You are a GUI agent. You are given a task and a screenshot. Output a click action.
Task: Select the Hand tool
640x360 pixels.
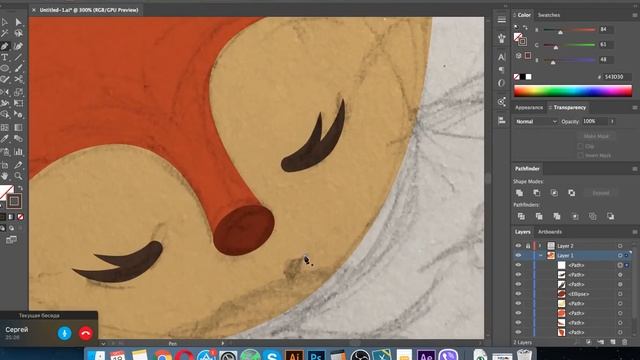(x=5, y=176)
